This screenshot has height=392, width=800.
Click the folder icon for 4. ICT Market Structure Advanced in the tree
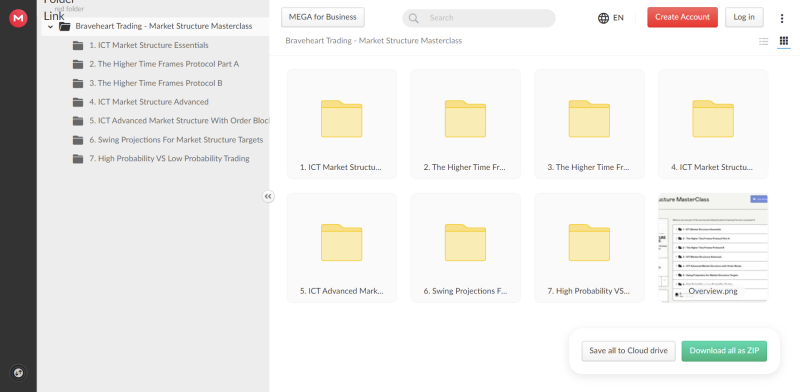pos(78,102)
